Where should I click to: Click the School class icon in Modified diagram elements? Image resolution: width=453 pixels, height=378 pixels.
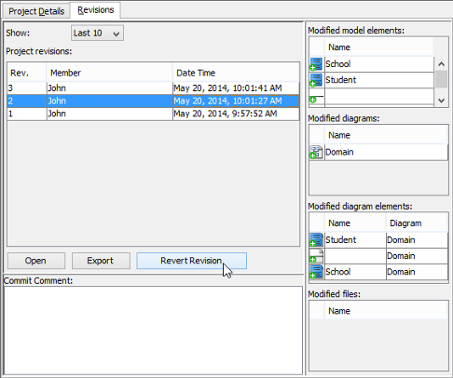[x=316, y=272]
